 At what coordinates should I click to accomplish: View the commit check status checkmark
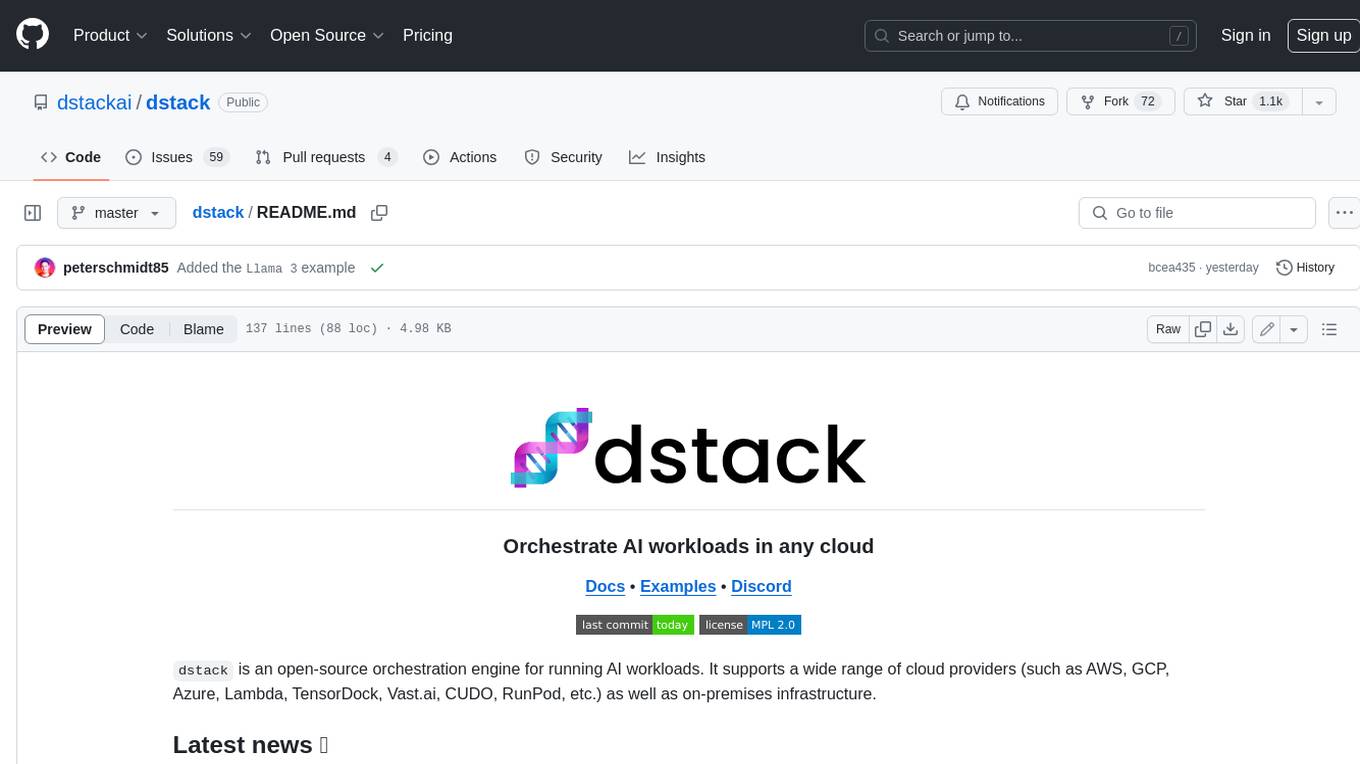click(377, 268)
